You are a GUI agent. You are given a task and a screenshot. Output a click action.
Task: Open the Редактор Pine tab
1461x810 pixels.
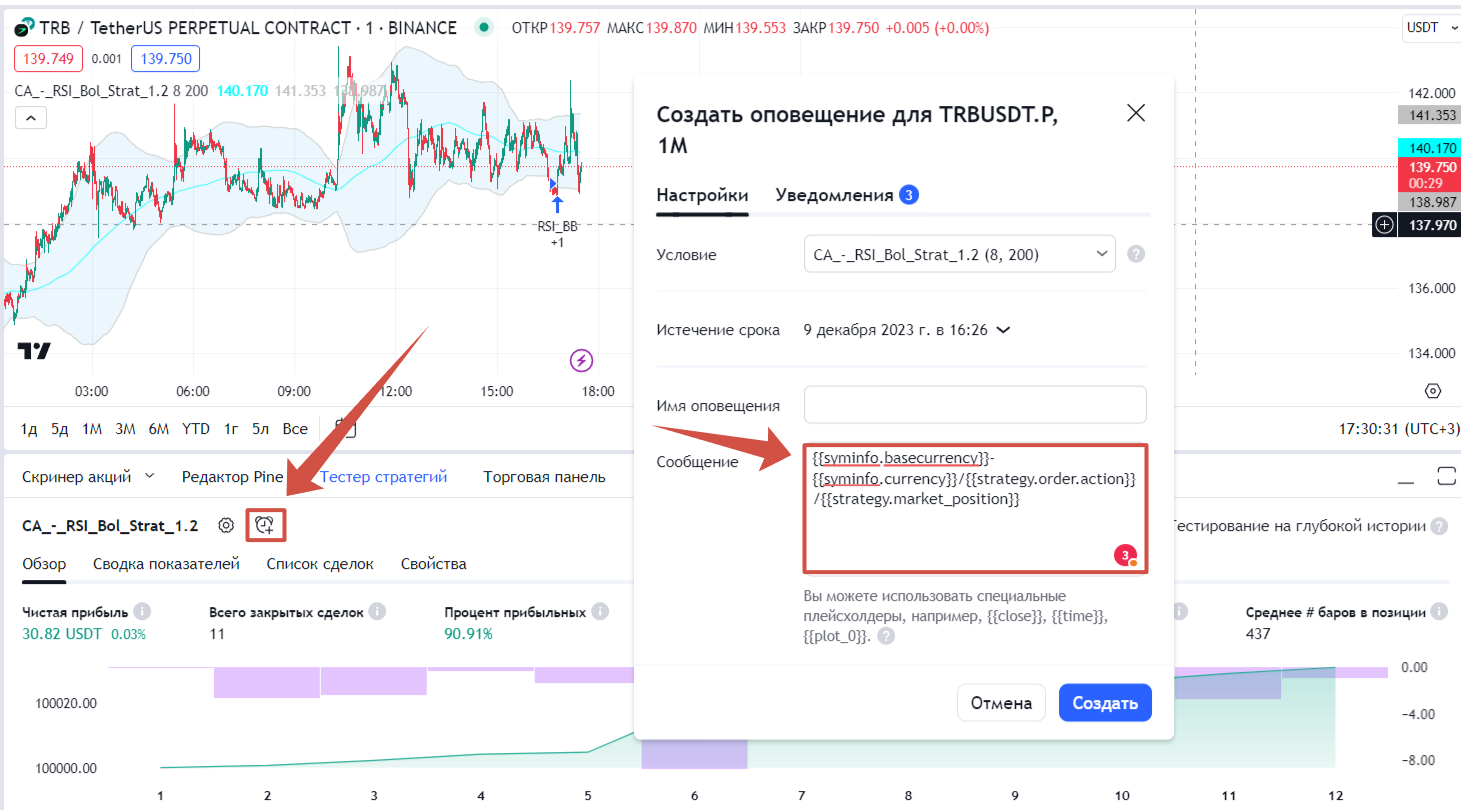(x=232, y=476)
